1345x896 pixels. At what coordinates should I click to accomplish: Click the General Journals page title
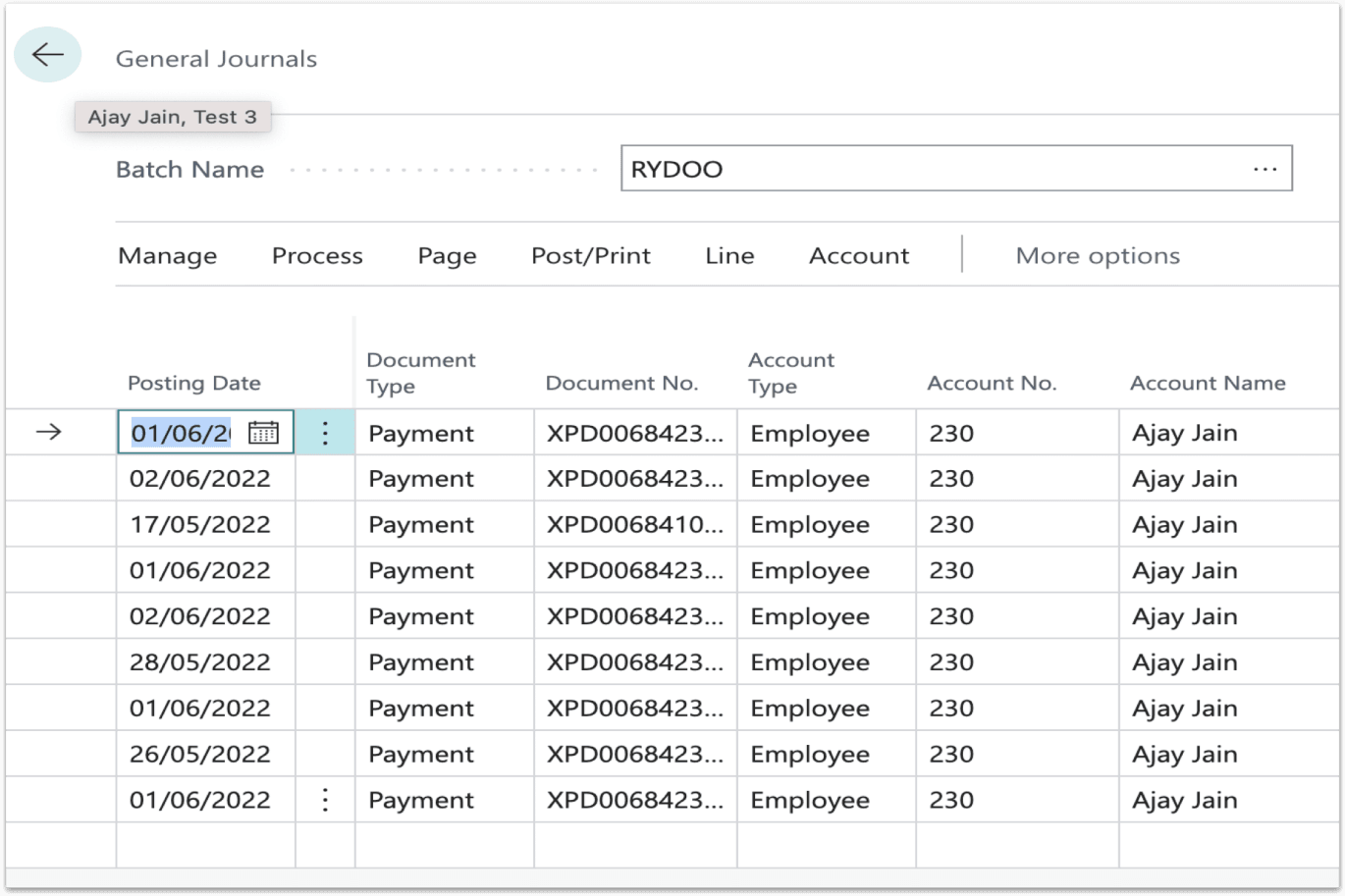tap(217, 59)
